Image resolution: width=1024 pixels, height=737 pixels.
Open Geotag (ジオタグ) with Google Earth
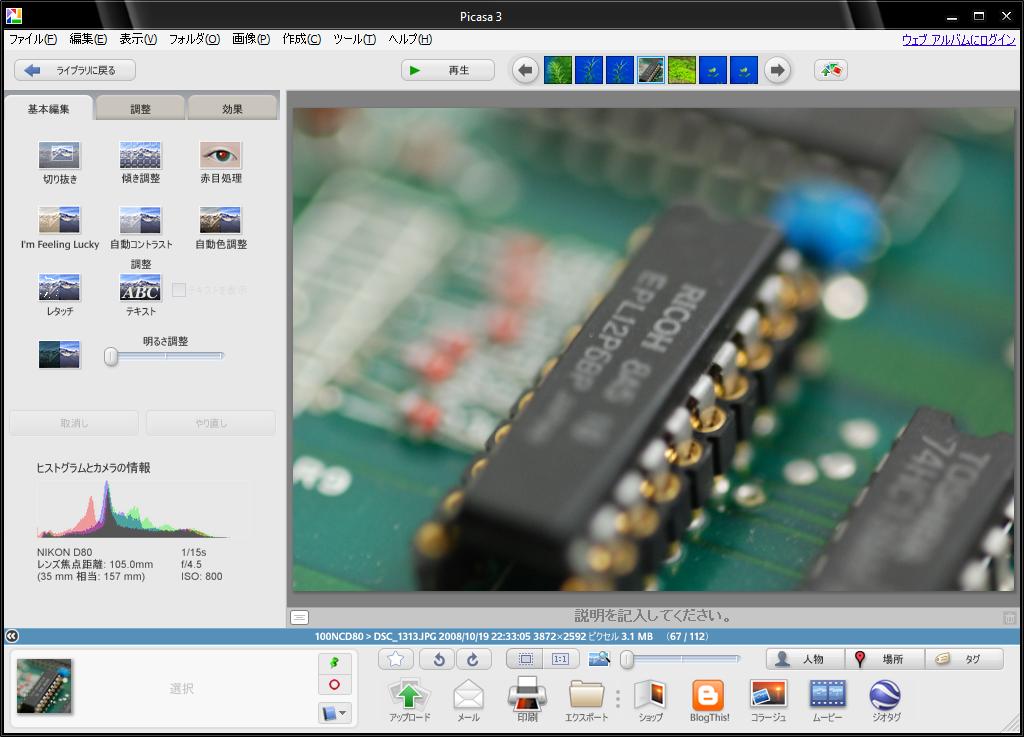886,695
